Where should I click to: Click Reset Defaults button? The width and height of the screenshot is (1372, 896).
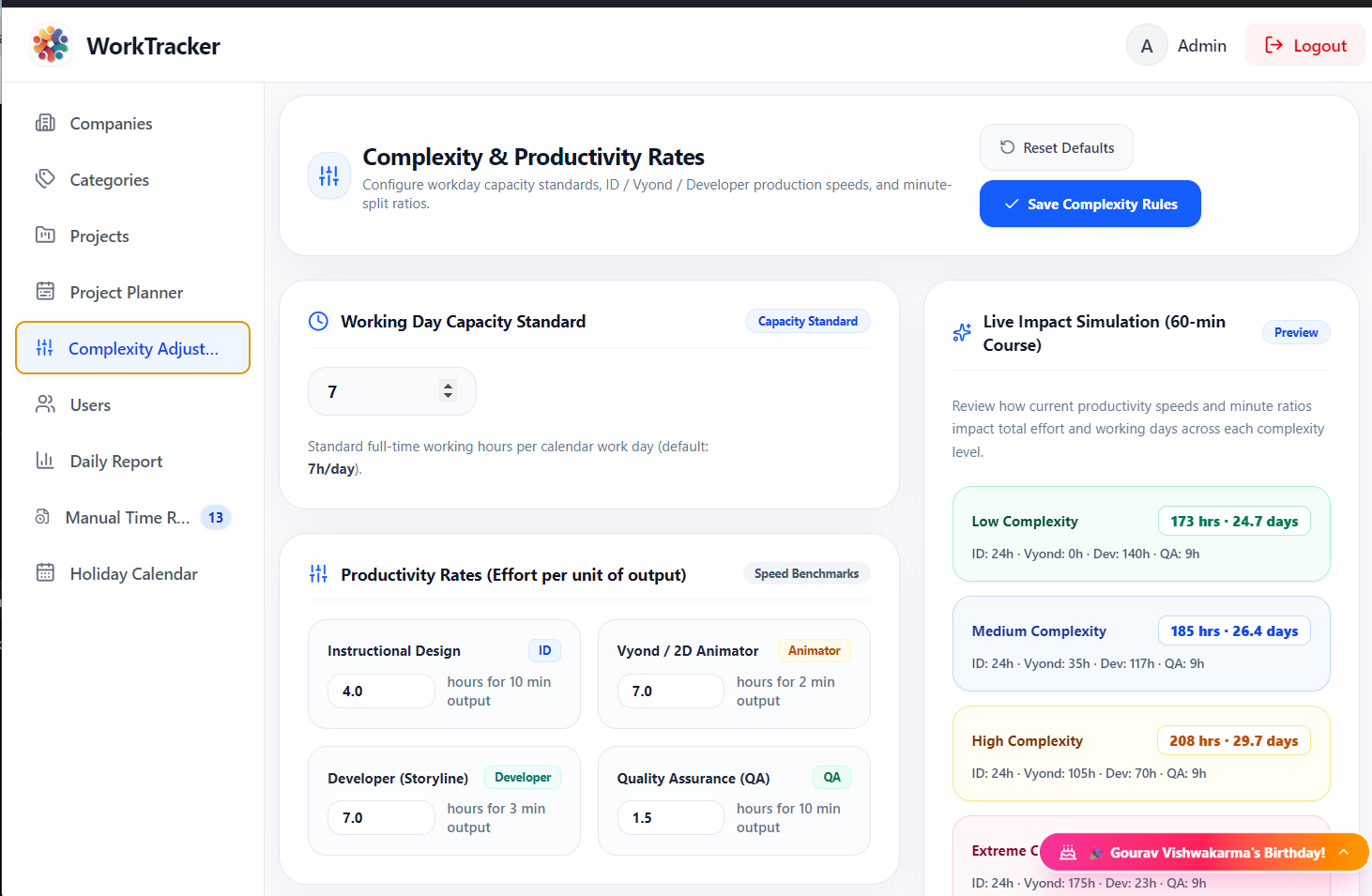[1057, 147]
